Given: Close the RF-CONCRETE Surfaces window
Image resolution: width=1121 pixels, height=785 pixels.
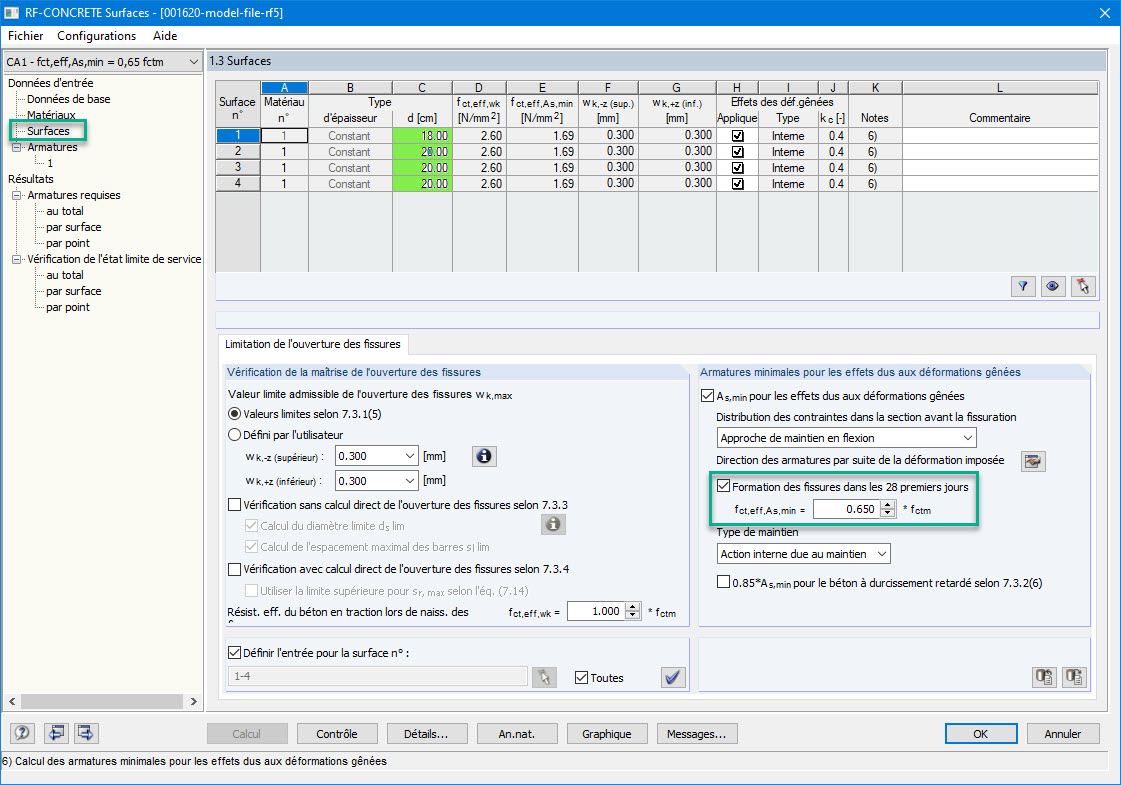Looking at the screenshot, I should coord(1105,13).
